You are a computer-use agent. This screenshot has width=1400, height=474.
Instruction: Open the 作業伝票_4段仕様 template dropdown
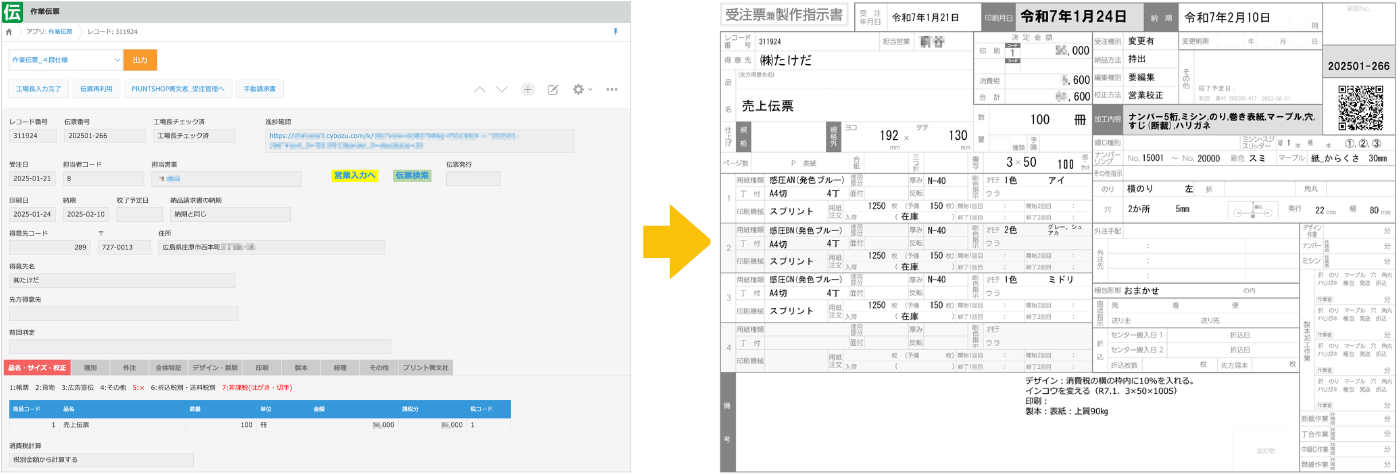click(x=65, y=60)
